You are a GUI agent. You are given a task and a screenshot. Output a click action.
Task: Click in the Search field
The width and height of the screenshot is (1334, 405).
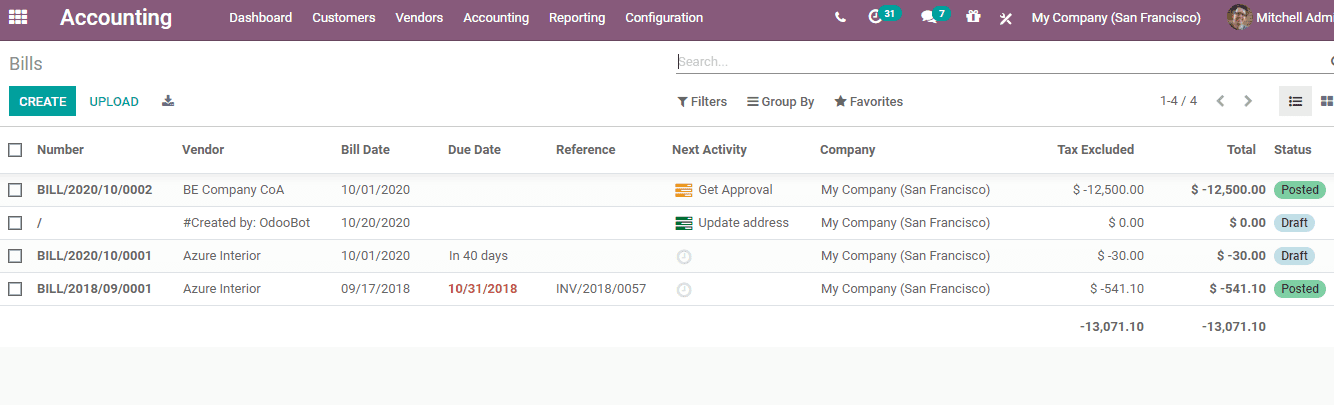[1000, 61]
